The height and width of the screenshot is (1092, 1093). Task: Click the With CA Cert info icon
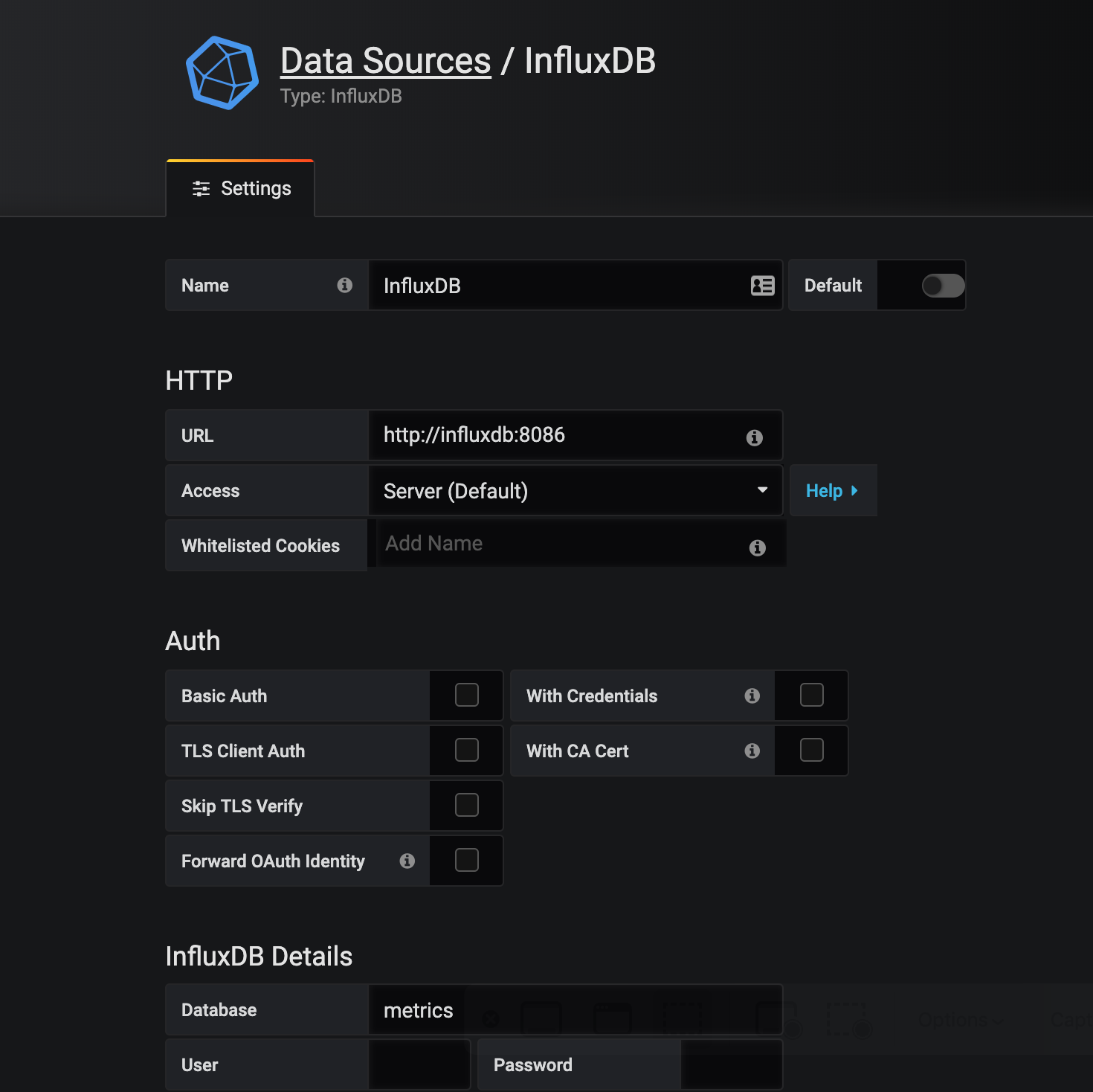(752, 751)
